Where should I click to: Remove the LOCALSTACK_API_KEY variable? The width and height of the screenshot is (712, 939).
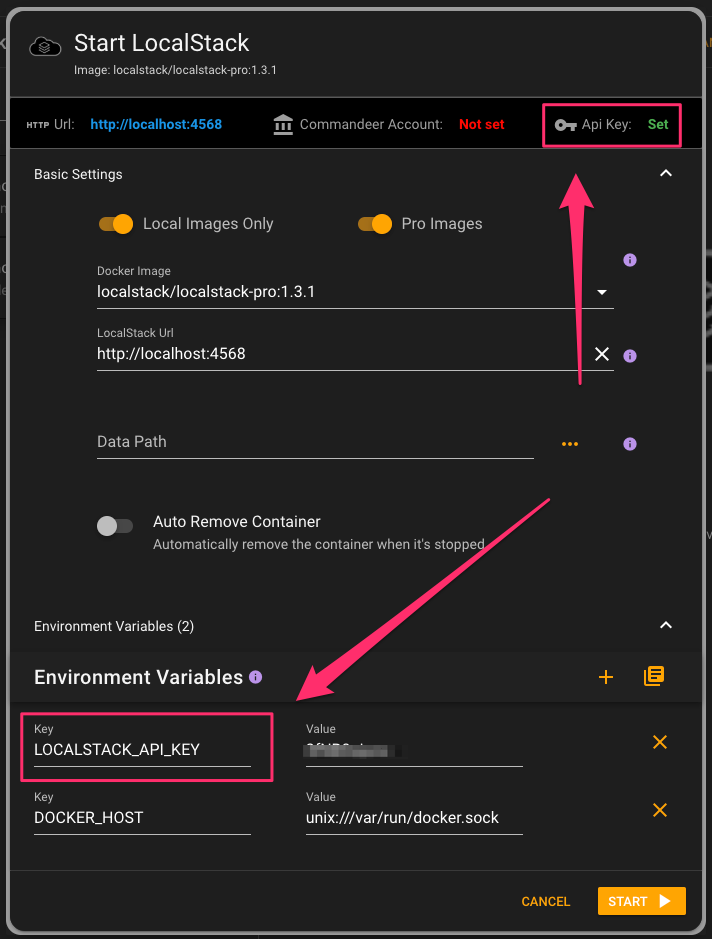coord(660,743)
